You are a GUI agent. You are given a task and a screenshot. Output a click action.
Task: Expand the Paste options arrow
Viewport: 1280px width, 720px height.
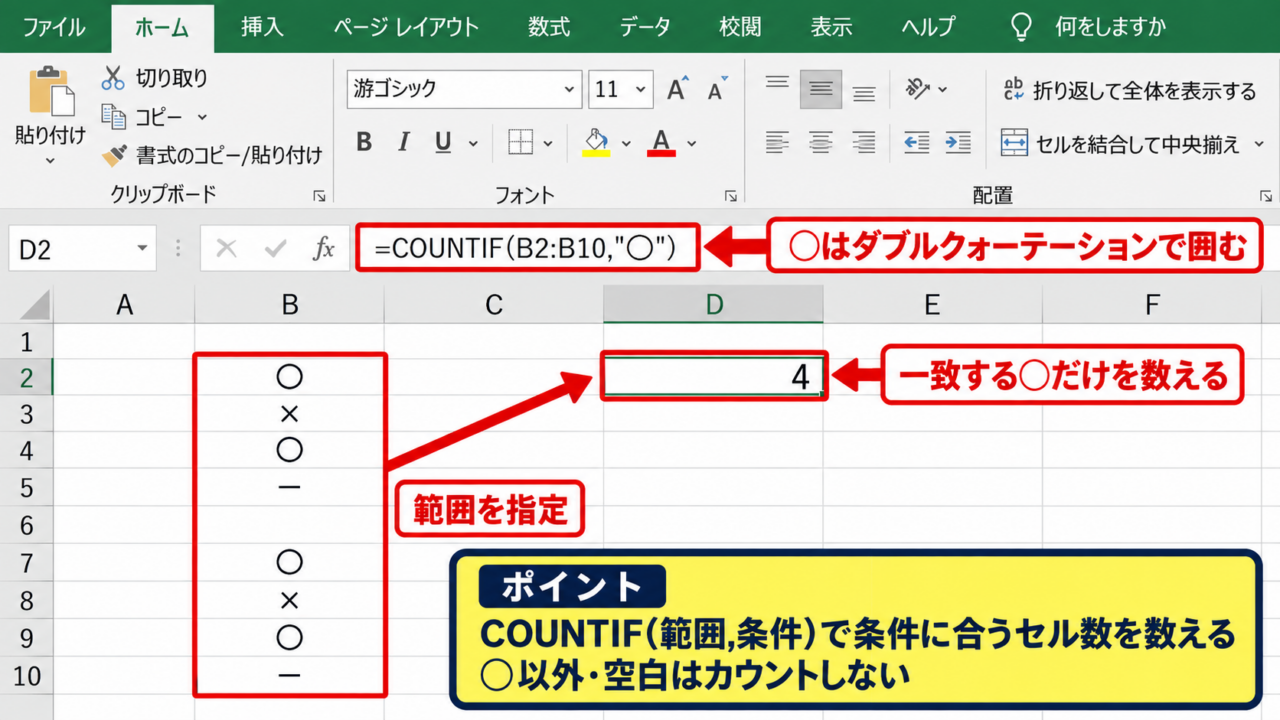[50, 160]
